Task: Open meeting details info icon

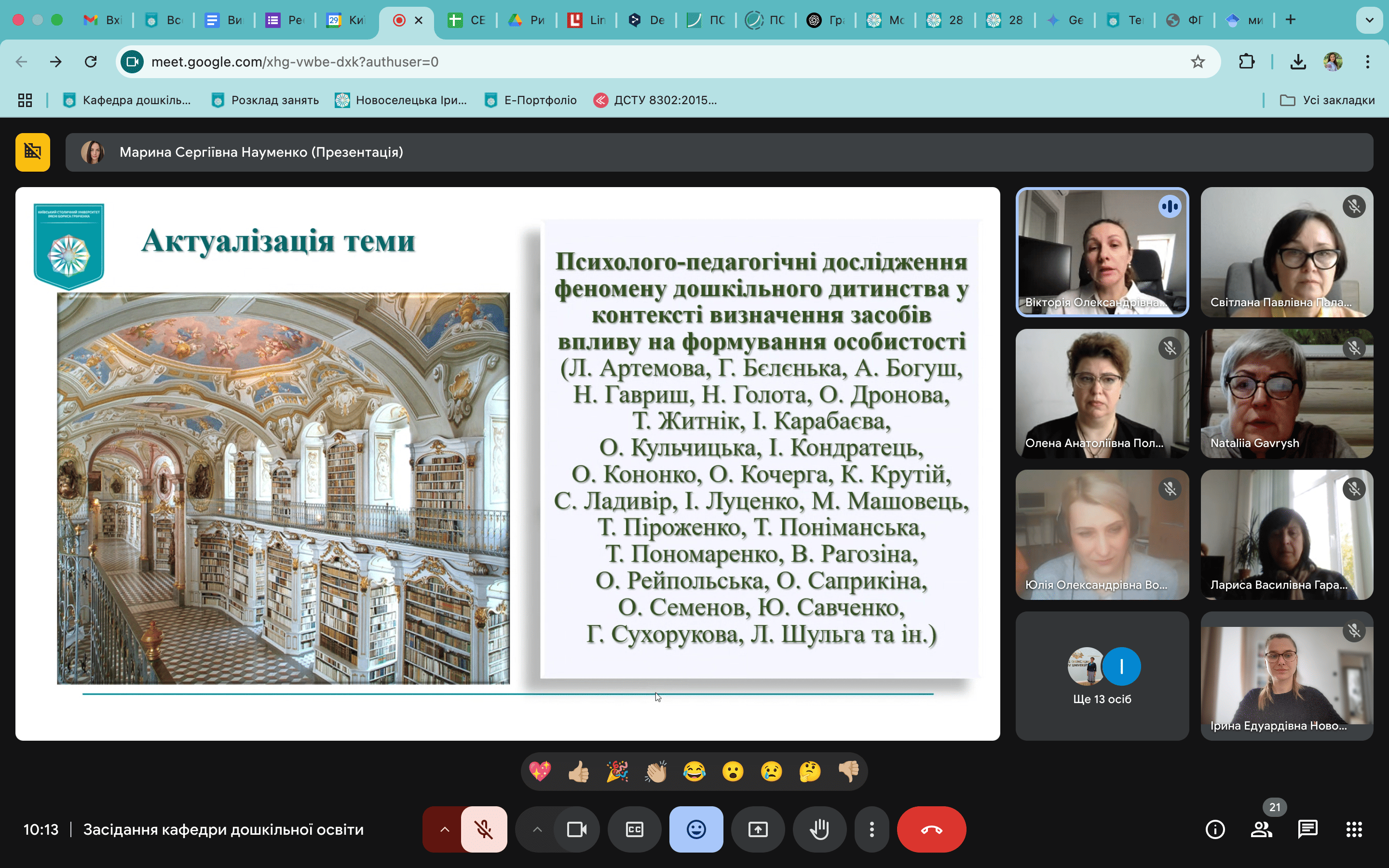Action: (1214, 829)
